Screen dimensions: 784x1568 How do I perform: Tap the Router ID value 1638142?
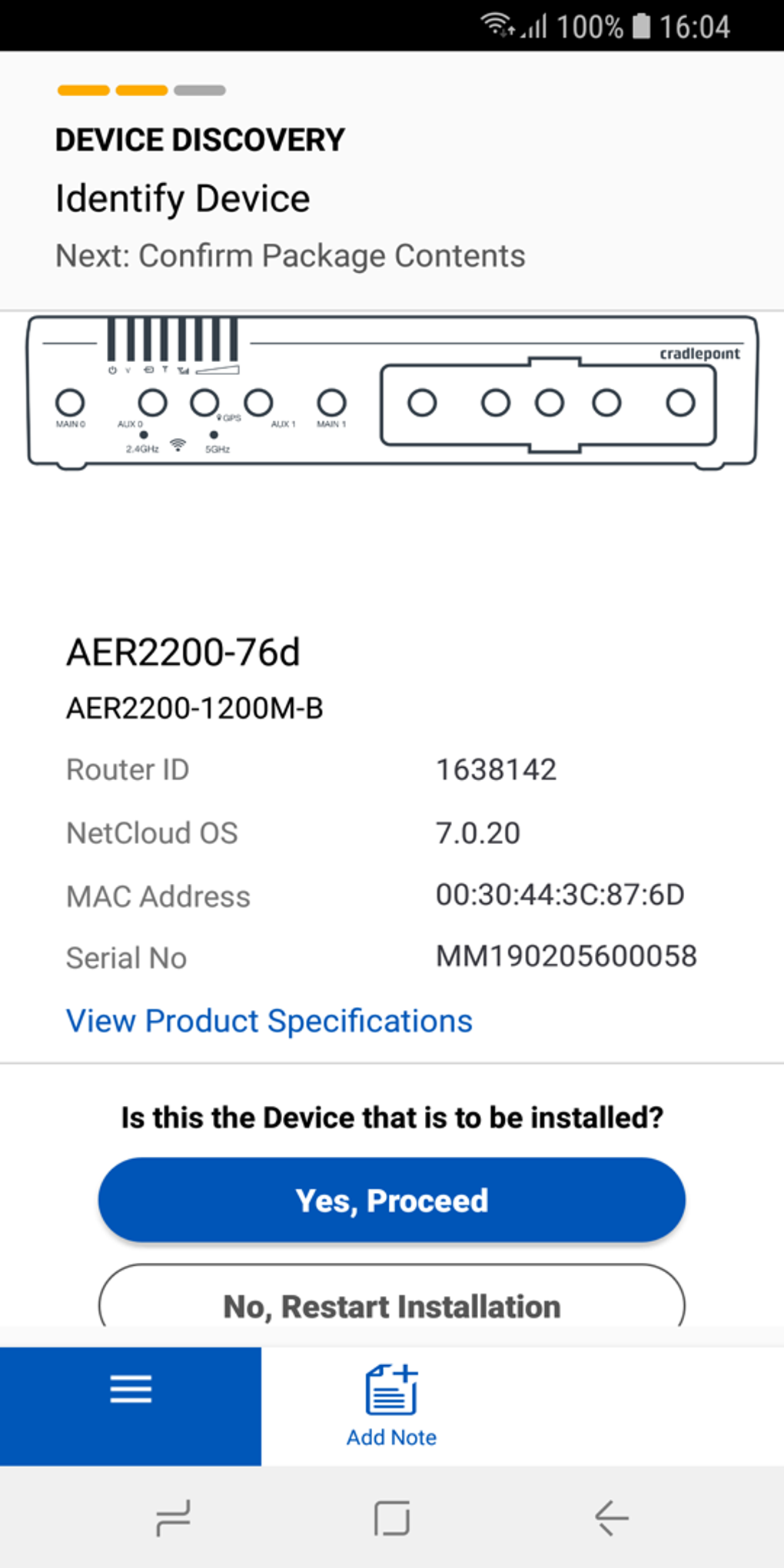click(496, 769)
